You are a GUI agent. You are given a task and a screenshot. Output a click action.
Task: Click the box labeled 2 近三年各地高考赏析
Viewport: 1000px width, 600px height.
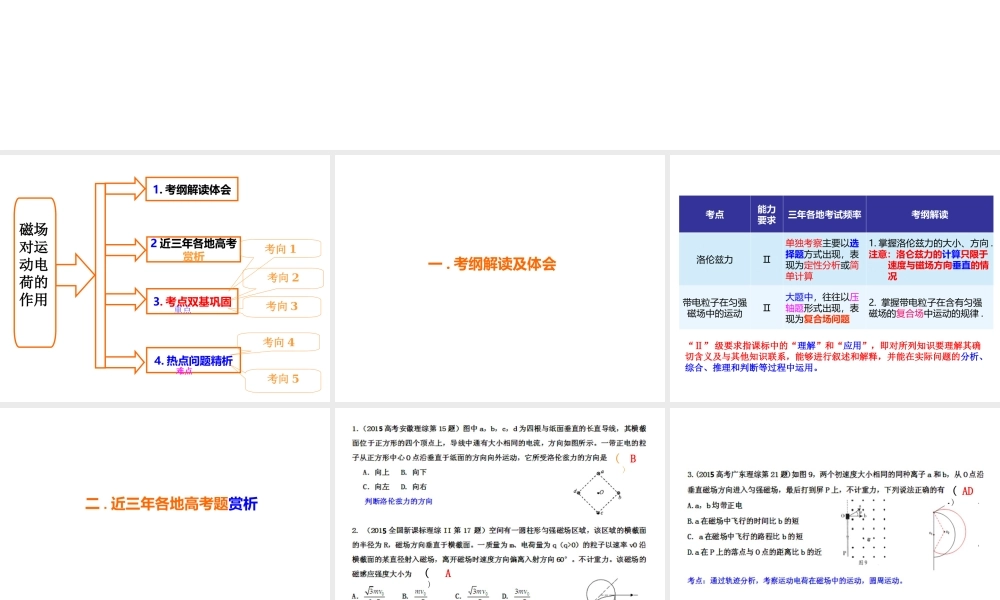[x=193, y=249]
